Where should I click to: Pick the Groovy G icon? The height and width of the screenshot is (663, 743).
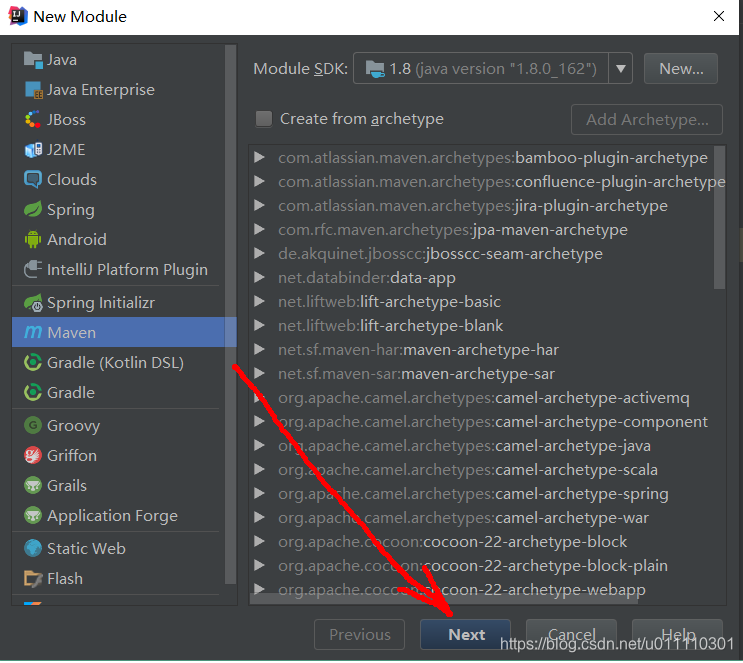coord(33,425)
